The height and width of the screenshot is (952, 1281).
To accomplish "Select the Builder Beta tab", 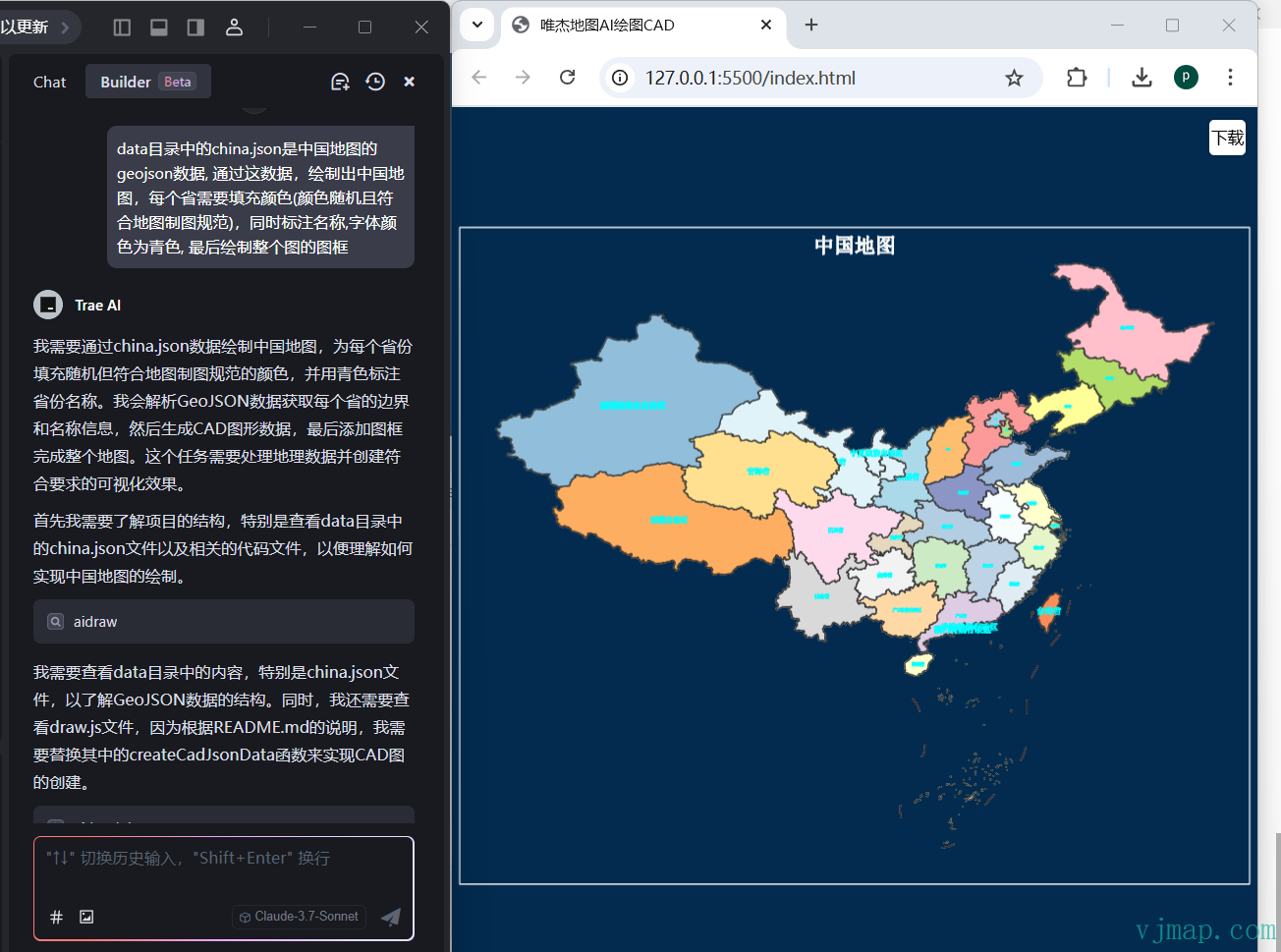I will [x=147, y=82].
